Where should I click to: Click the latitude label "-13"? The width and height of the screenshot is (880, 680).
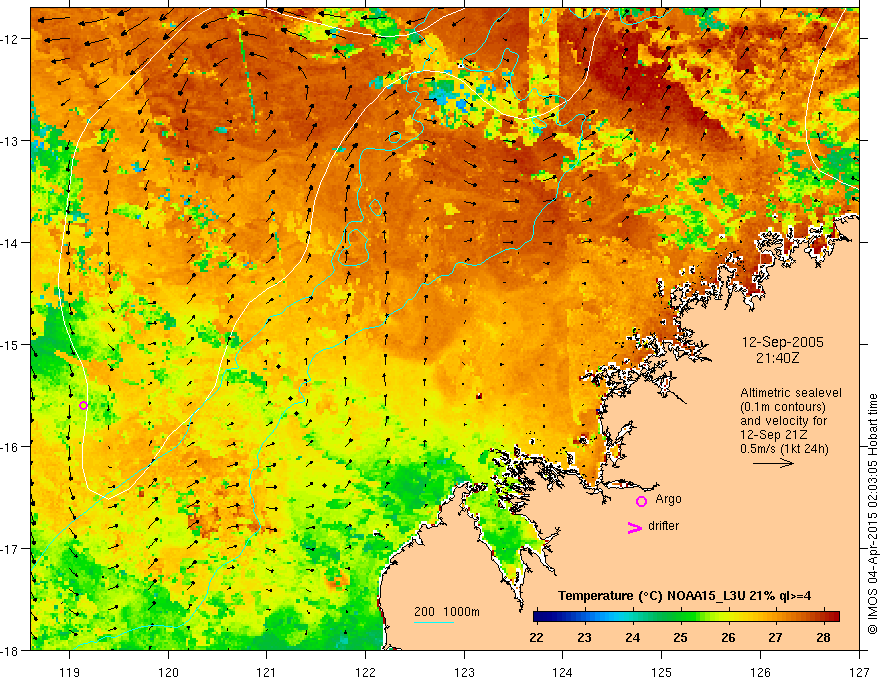tap(11, 141)
